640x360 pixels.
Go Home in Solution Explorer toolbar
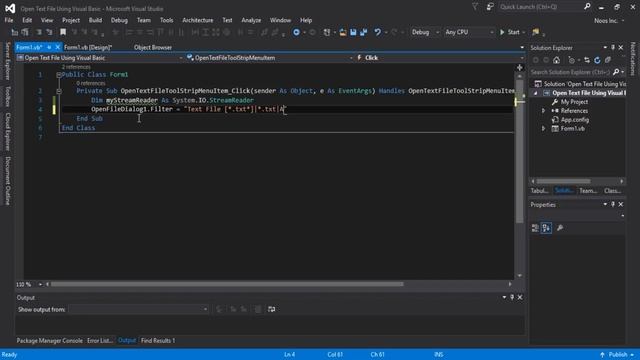[x=556, y=60]
